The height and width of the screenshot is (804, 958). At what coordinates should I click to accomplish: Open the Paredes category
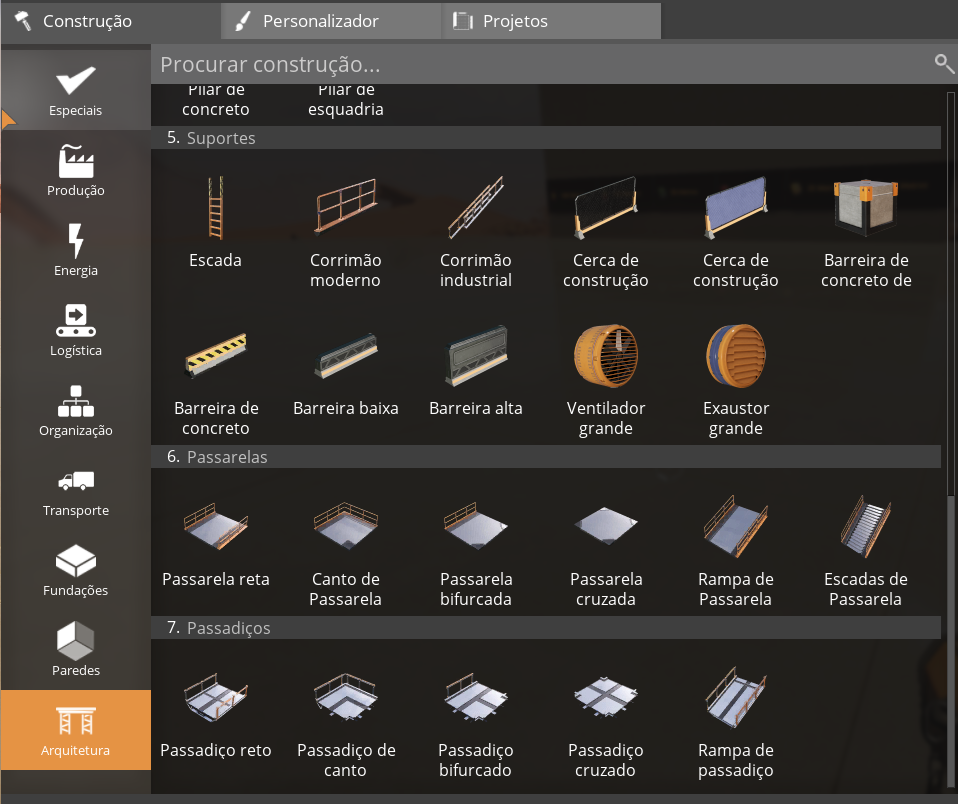coord(76,651)
